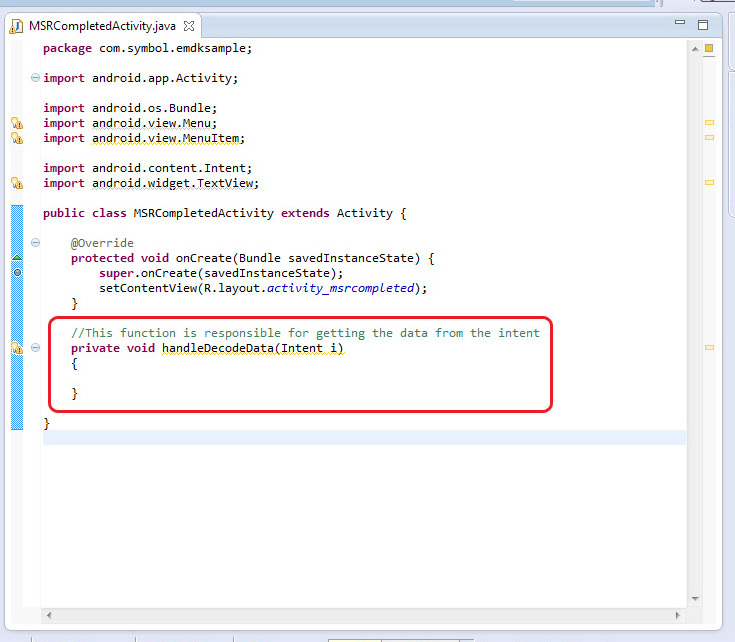Click the green override indicator beside onCreate
The height and width of the screenshot is (642, 735).
16,258
